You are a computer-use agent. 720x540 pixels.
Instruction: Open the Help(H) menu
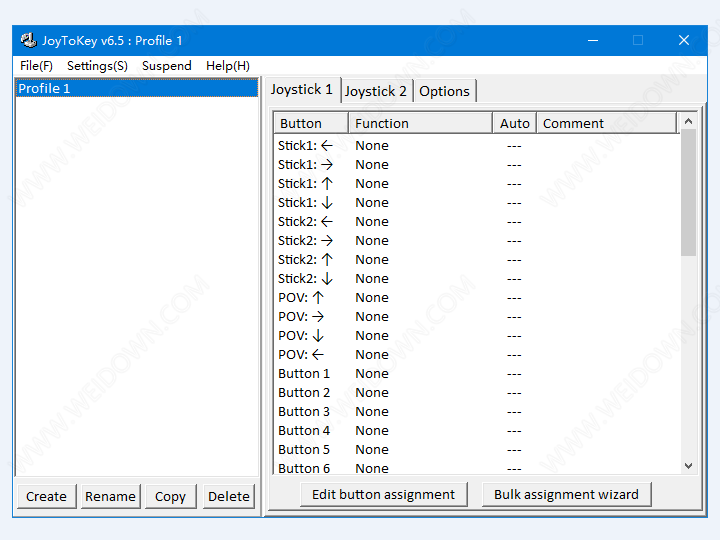click(x=227, y=66)
